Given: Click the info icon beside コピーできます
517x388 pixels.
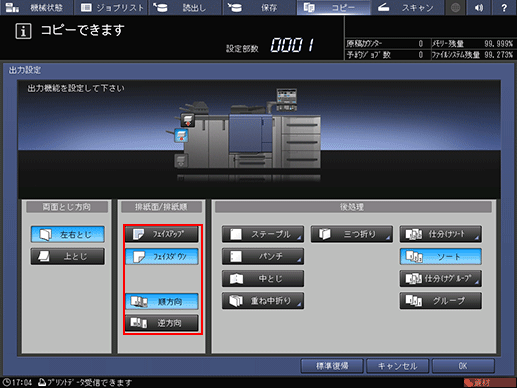Looking at the screenshot, I should (23, 31).
